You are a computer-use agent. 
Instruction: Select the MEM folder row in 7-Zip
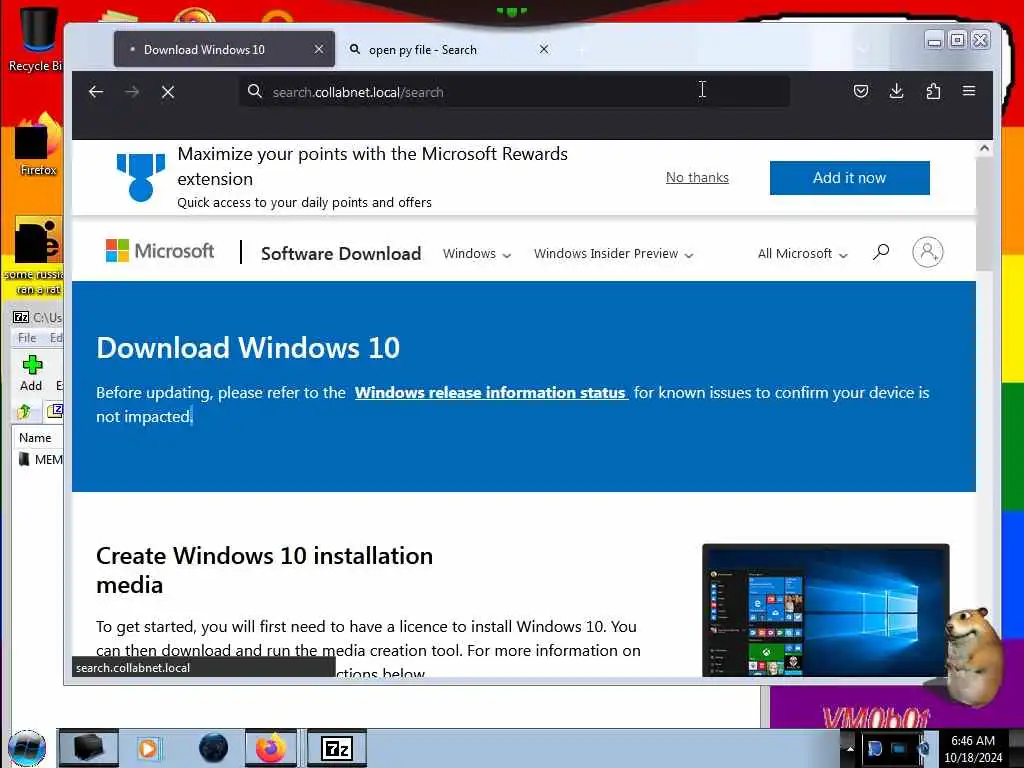pyautogui.click(x=40, y=460)
